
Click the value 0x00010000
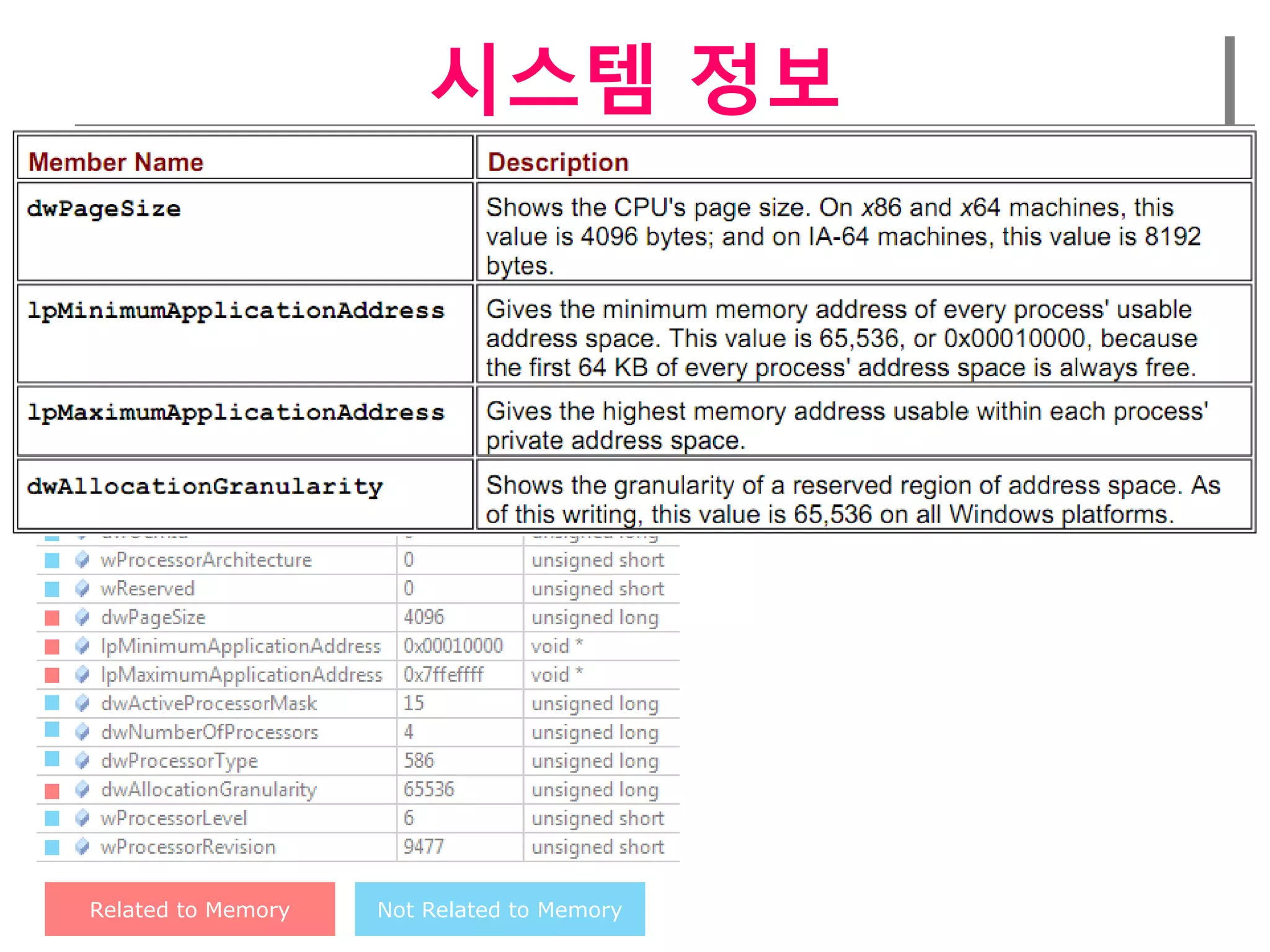point(453,646)
